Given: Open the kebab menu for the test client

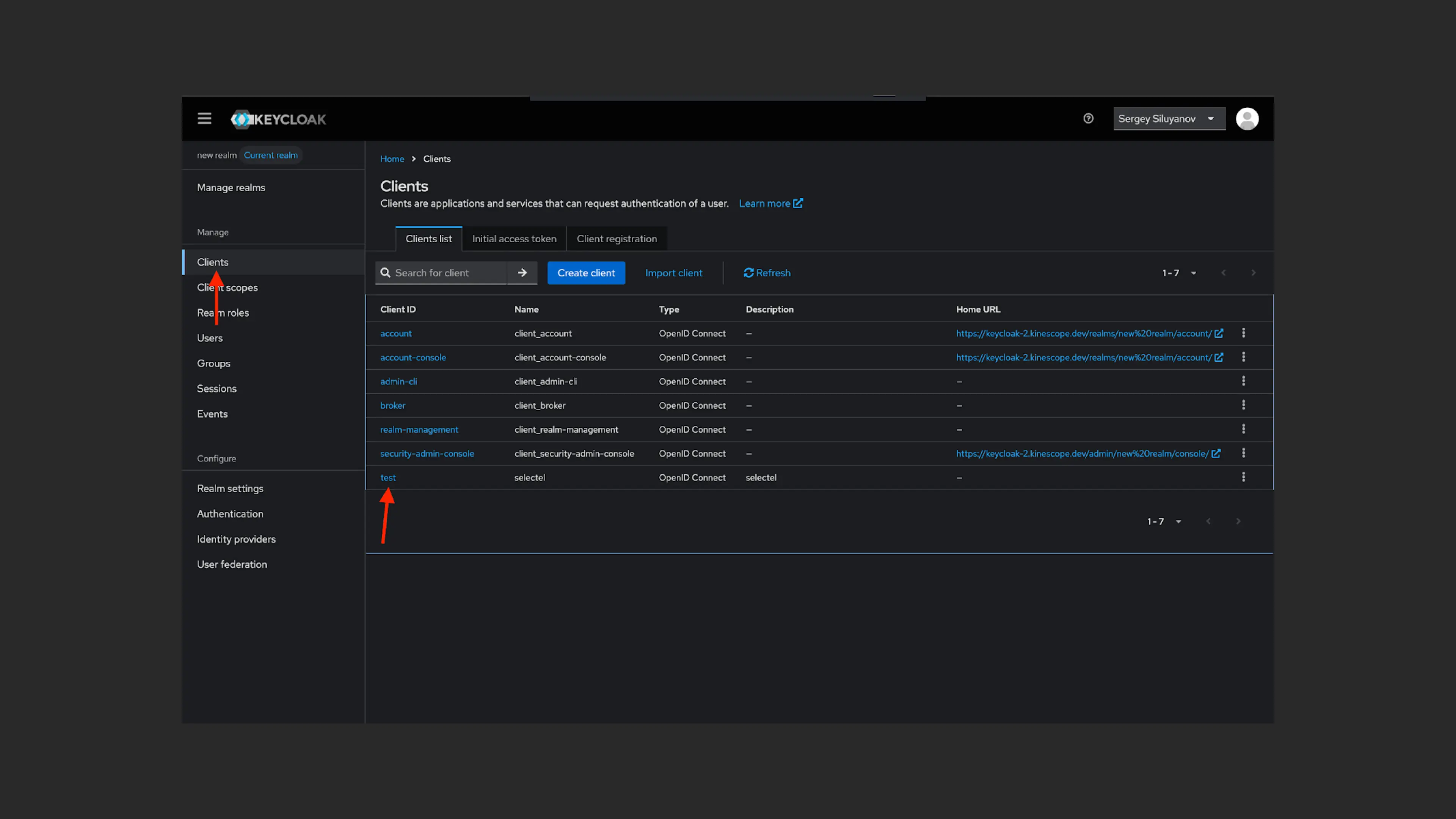Looking at the screenshot, I should 1244,477.
